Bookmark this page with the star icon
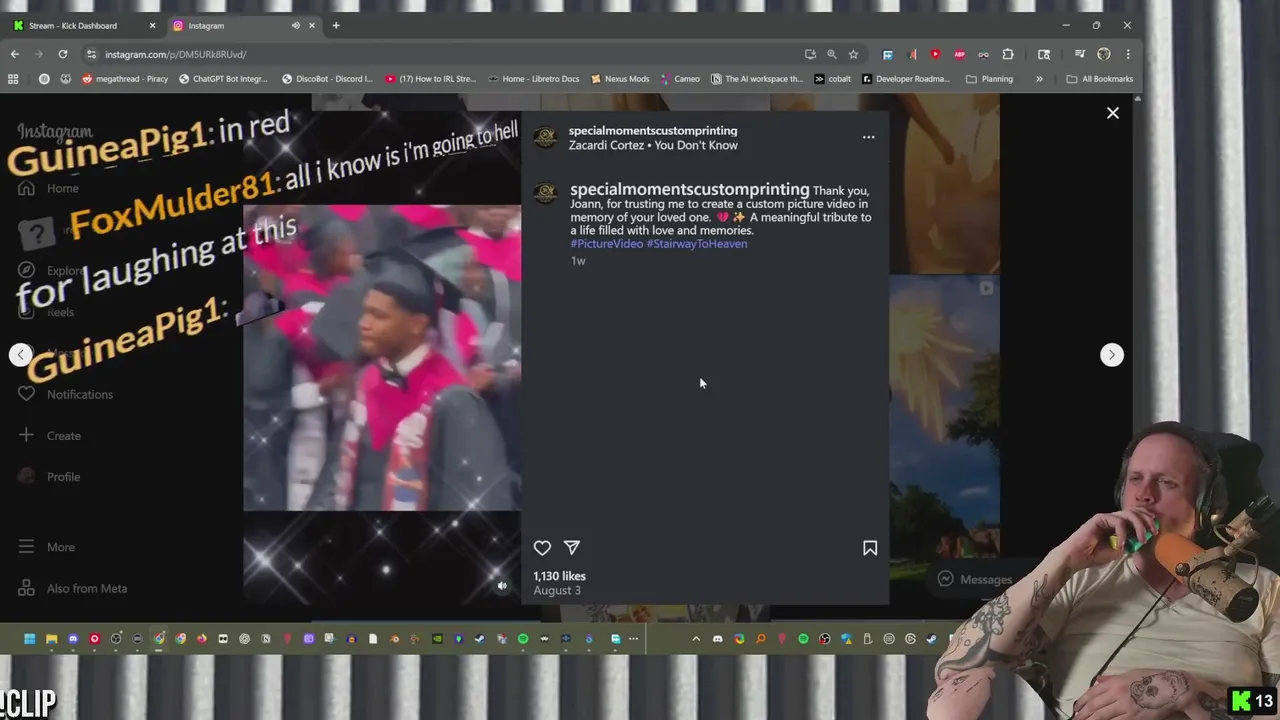 click(x=853, y=54)
